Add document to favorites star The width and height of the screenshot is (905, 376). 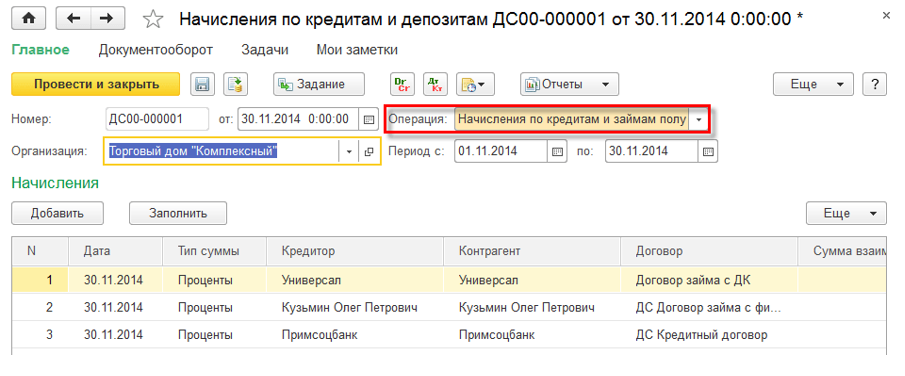pyautogui.click(x=153, y=20)
